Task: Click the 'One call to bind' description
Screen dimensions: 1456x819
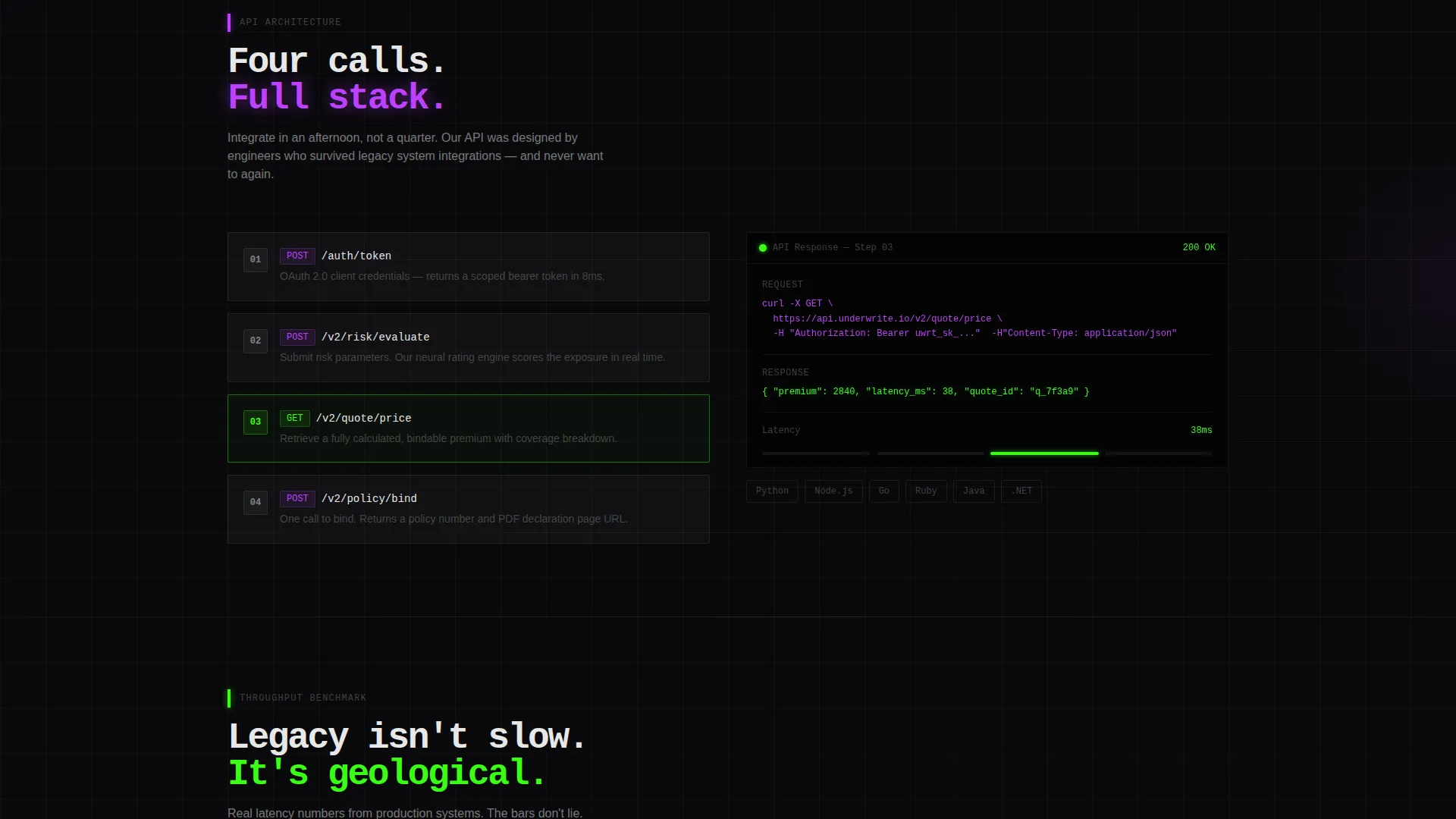Action: (x=453, y=519)
